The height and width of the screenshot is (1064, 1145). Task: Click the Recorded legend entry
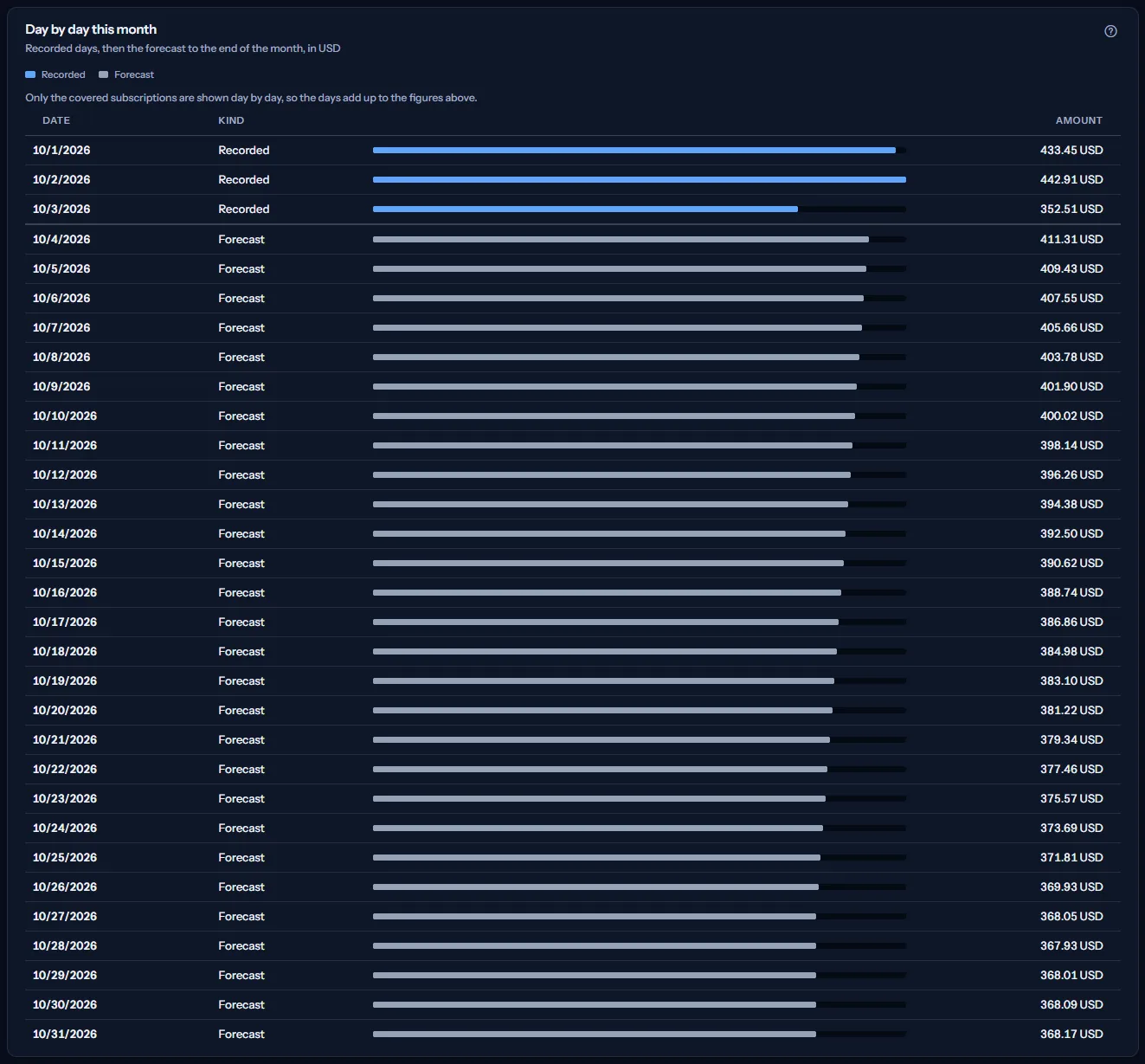click(55, 74)
